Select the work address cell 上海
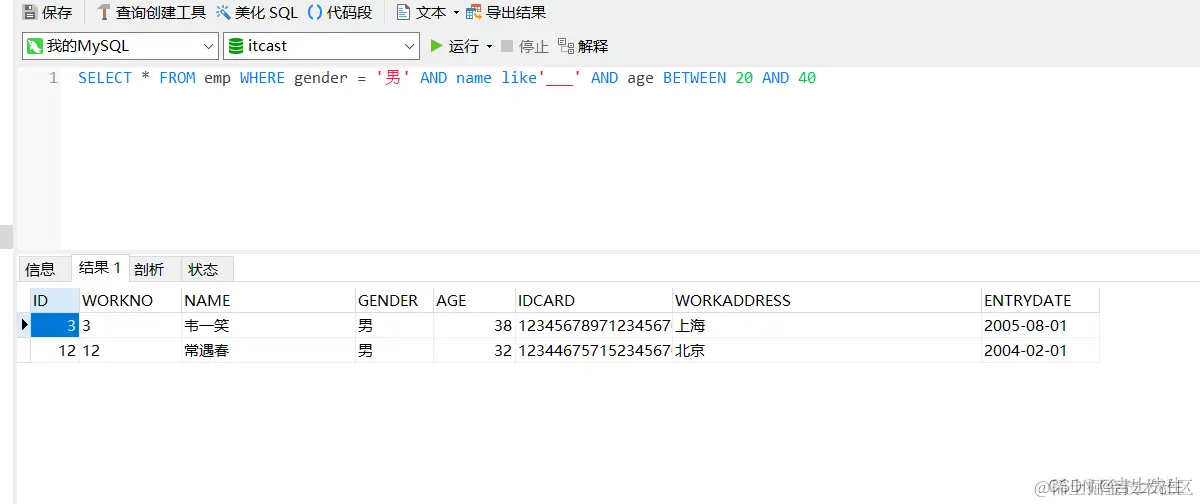The height and width of the screenshot is (504, 1200). tap(827, 325)
